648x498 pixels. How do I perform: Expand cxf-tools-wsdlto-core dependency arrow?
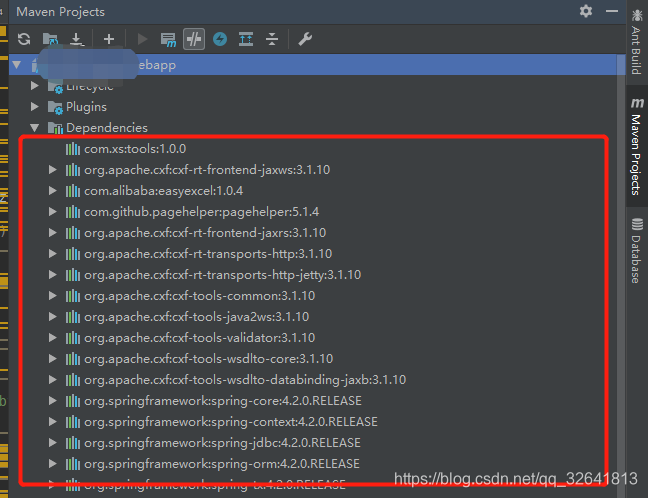point(52,359)
